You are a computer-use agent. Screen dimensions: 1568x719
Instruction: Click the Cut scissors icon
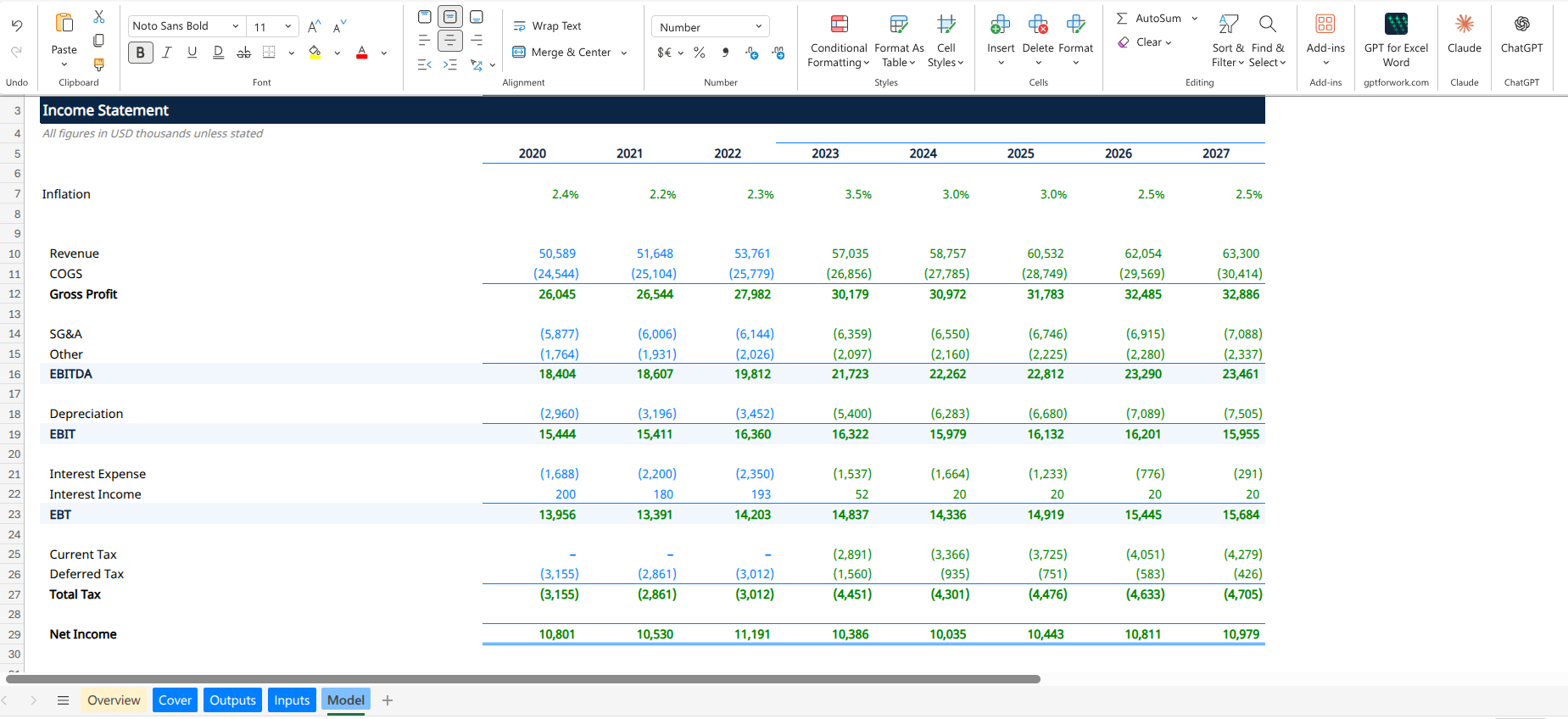click(99, 17)
